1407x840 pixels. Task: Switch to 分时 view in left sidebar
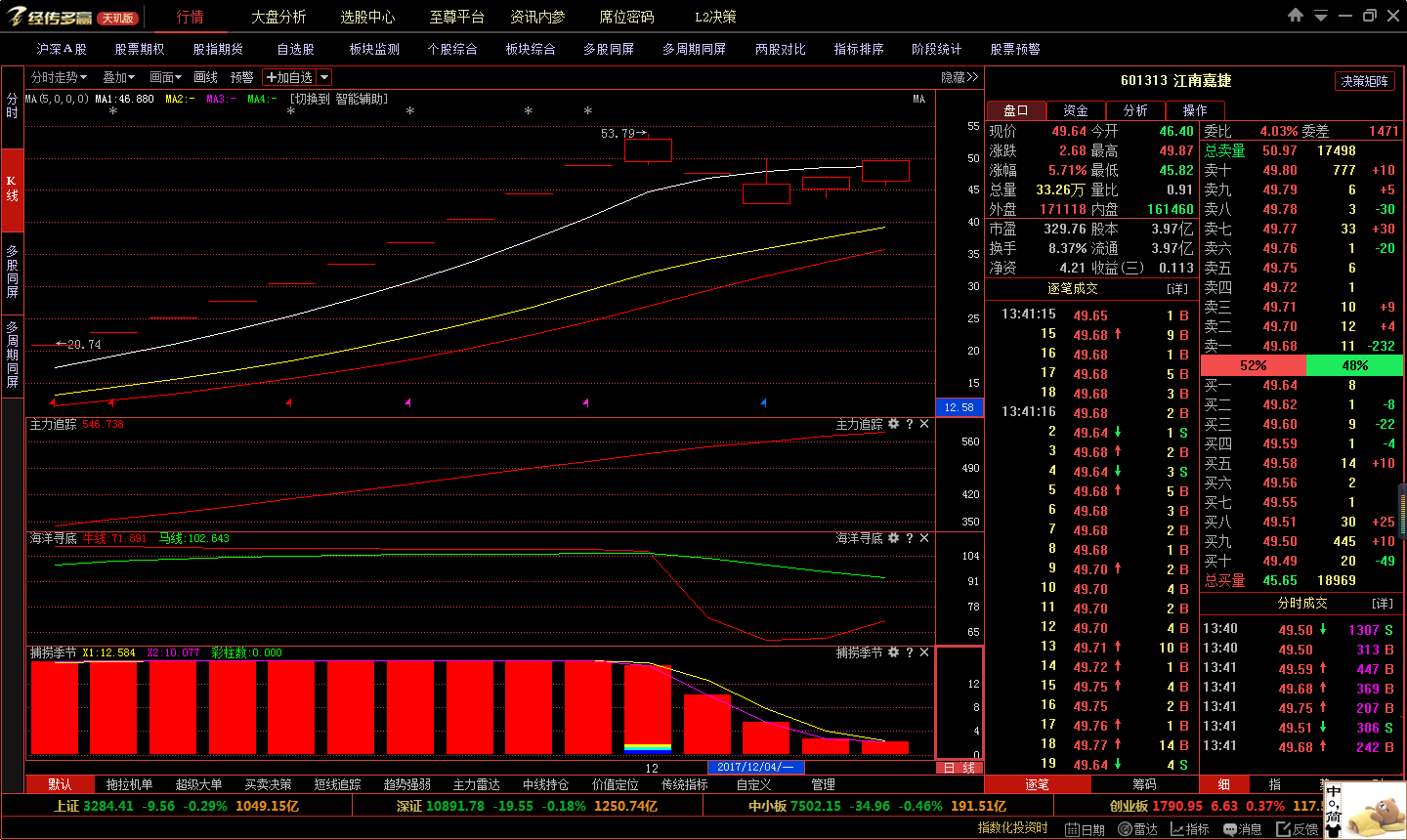pos(12,106)
